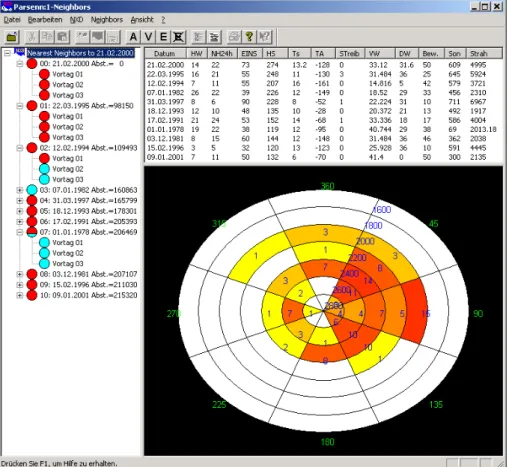Click the red circle icon of 08: 03.12.1981
Viewport: 509px width, 467px height.
pos(32,274)
